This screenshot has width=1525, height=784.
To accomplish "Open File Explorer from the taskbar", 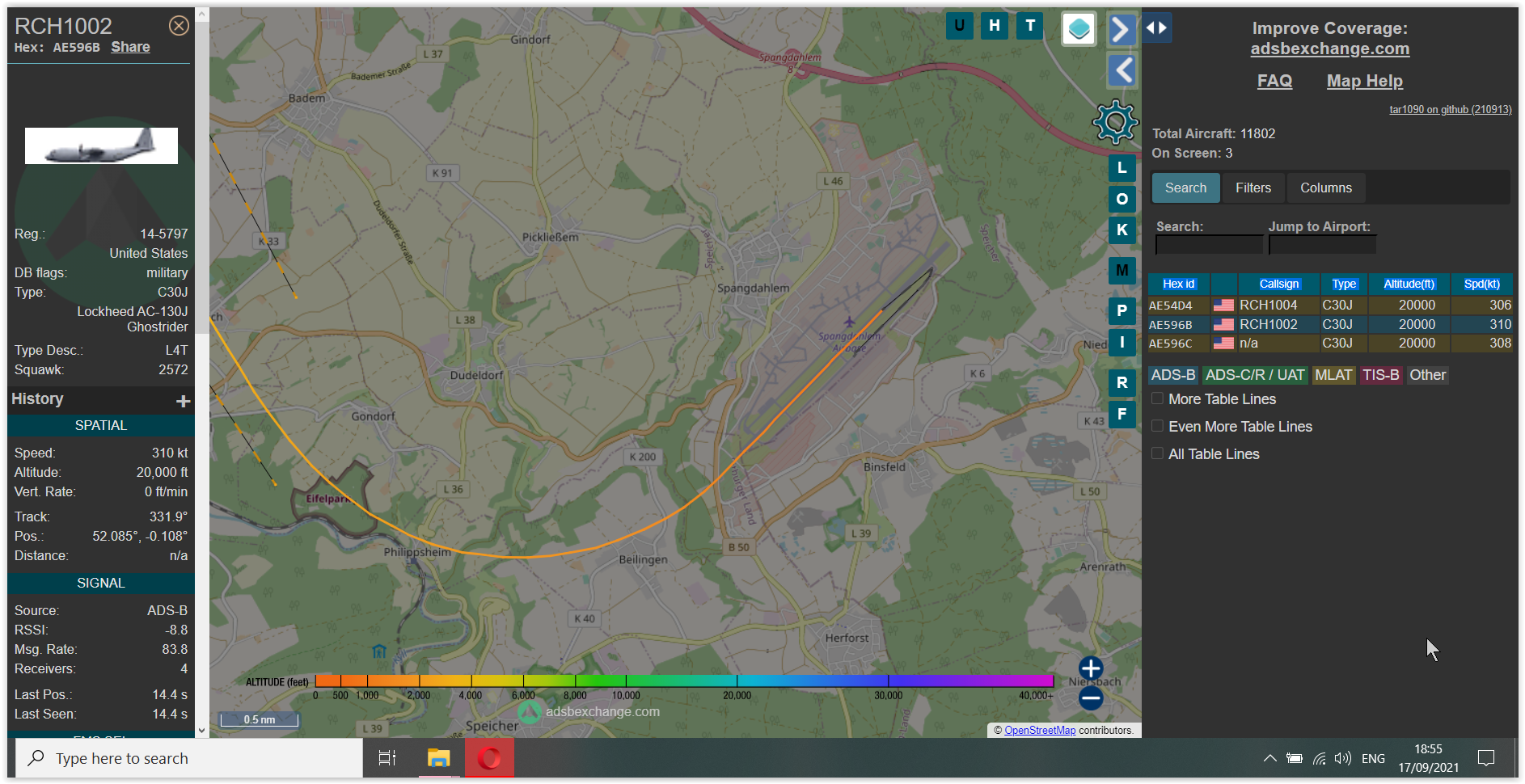I will 438,758.
